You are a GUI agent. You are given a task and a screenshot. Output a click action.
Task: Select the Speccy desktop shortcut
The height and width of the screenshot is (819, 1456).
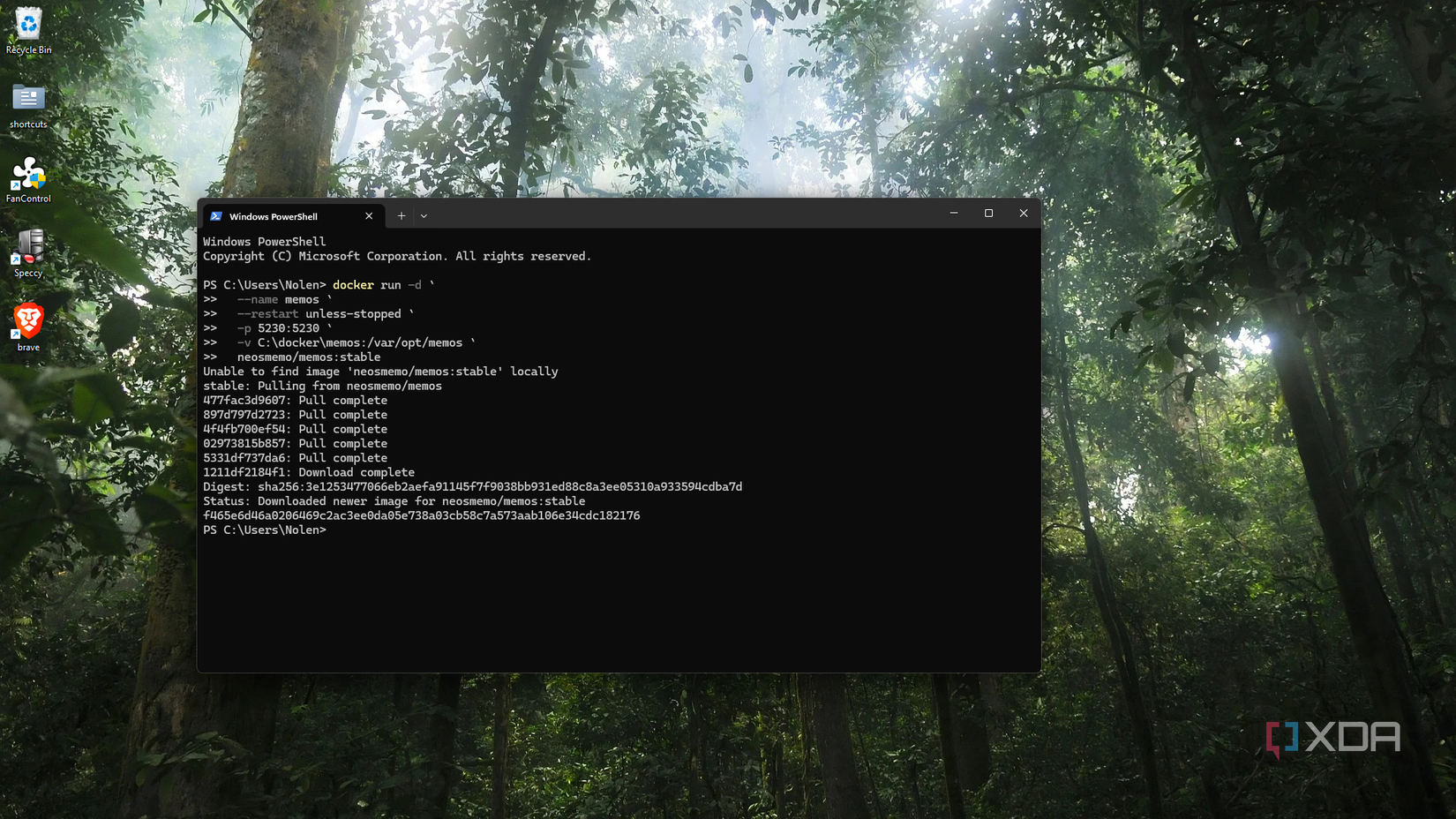[x=28, y=254]
